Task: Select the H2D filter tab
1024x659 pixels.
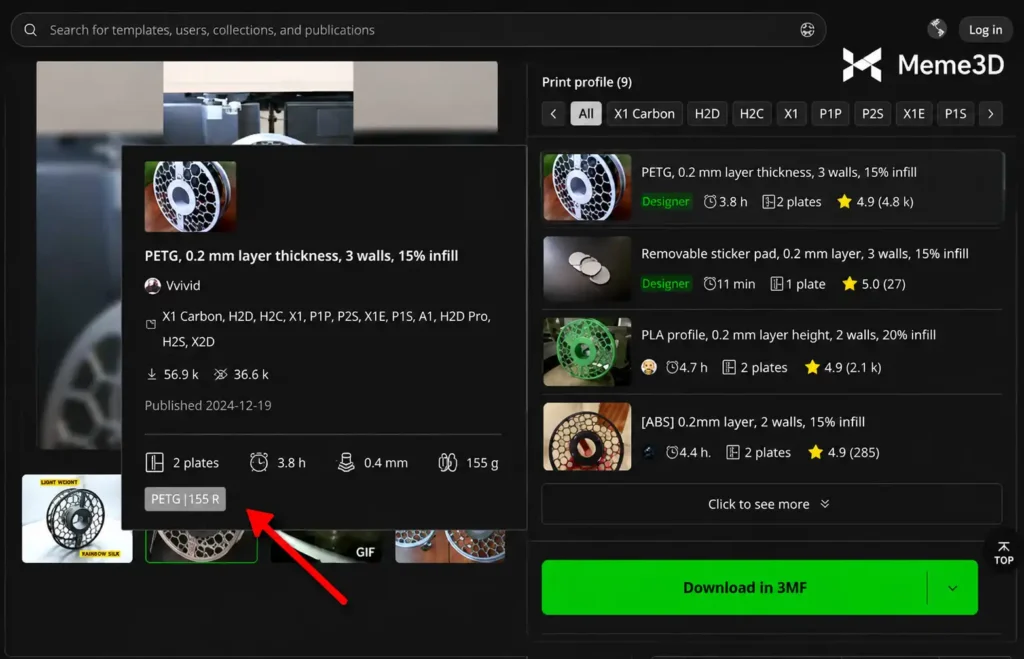Action: pyautogui.click(x=707, y=114)
